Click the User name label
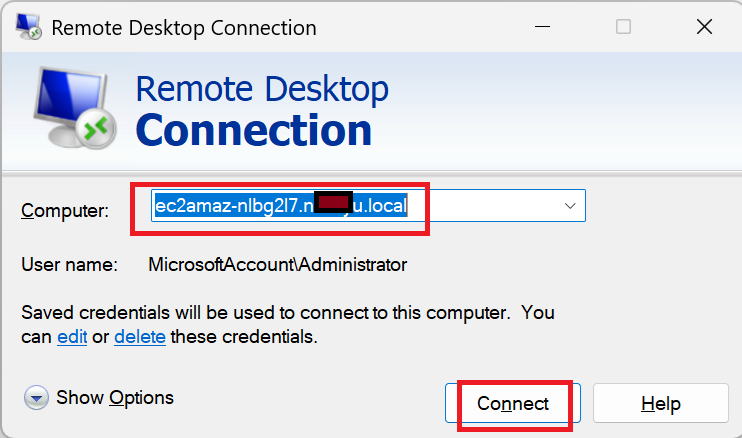The image size is (742, 438). (x=69, y=264)
